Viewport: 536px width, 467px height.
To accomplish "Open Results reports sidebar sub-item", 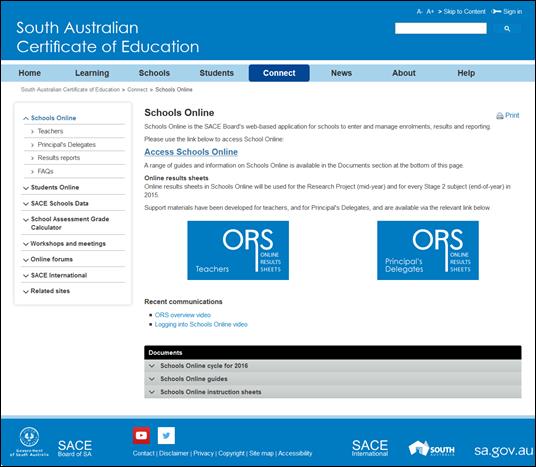I will (x=59, y=158).
